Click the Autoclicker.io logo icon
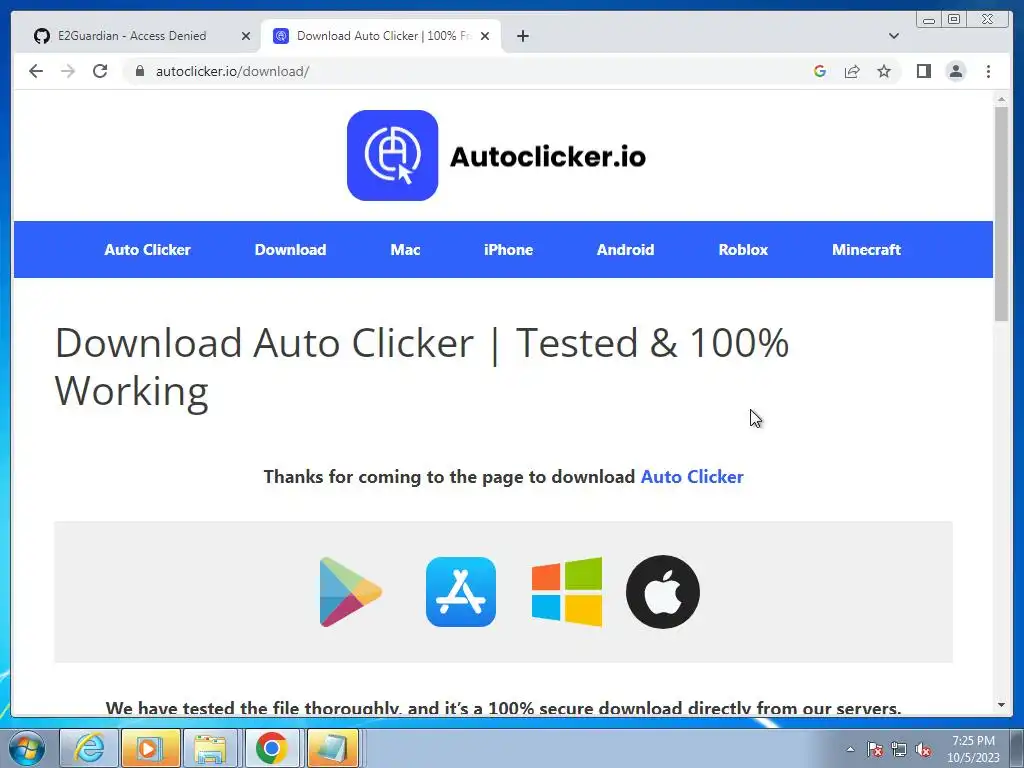Viewport: 1024px width, 768px height. (392, 155)
